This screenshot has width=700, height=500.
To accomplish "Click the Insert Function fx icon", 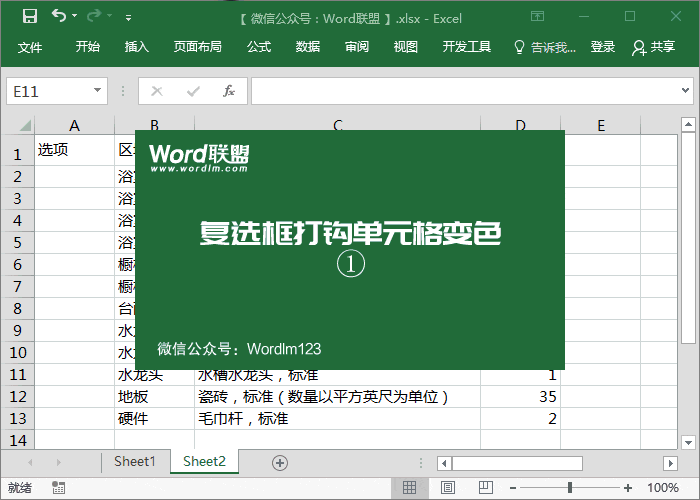I will (x=229, y=91).
